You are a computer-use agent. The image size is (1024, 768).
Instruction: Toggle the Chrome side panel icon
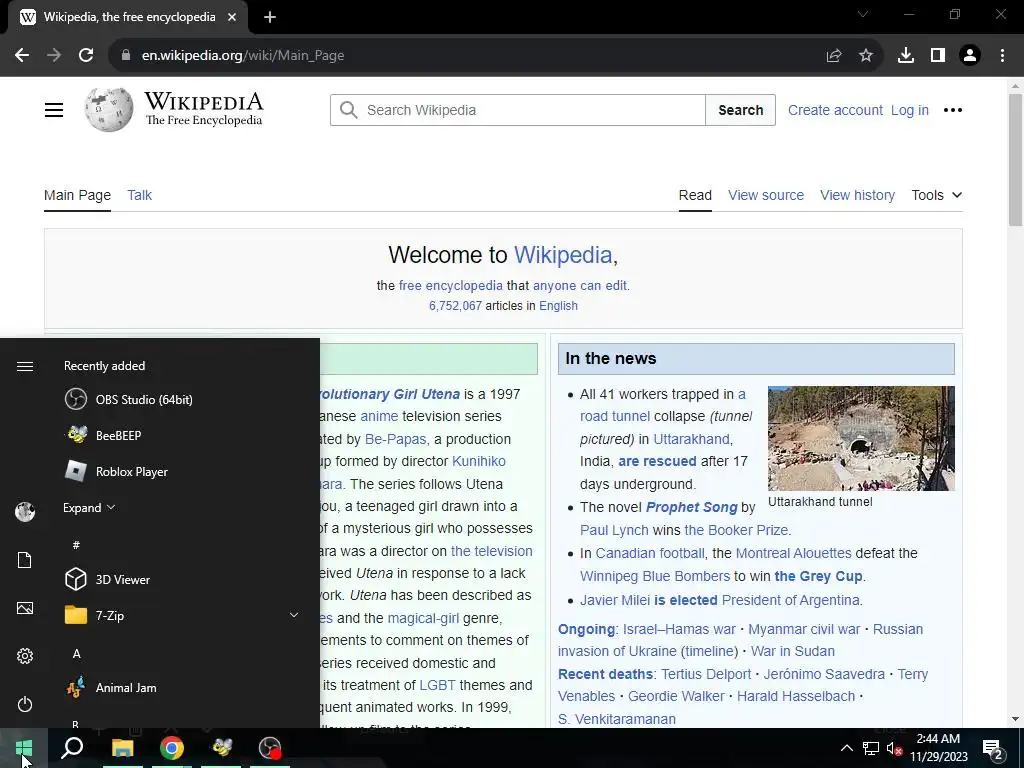pos(938,56)
